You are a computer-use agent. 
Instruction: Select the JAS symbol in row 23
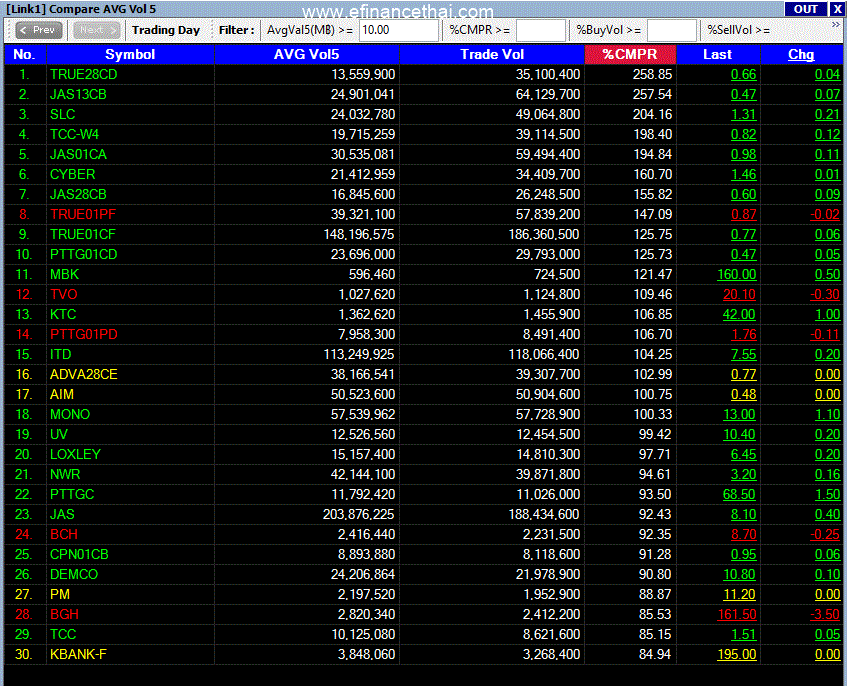pyautogui.click(x=63, y=514)
